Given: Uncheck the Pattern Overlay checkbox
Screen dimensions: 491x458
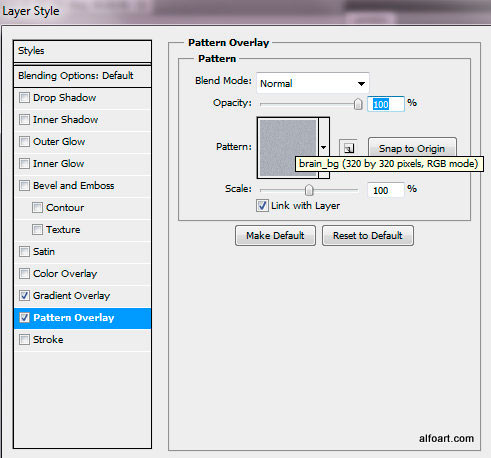Looking at the screenshot, I should (x=24, y=318).
